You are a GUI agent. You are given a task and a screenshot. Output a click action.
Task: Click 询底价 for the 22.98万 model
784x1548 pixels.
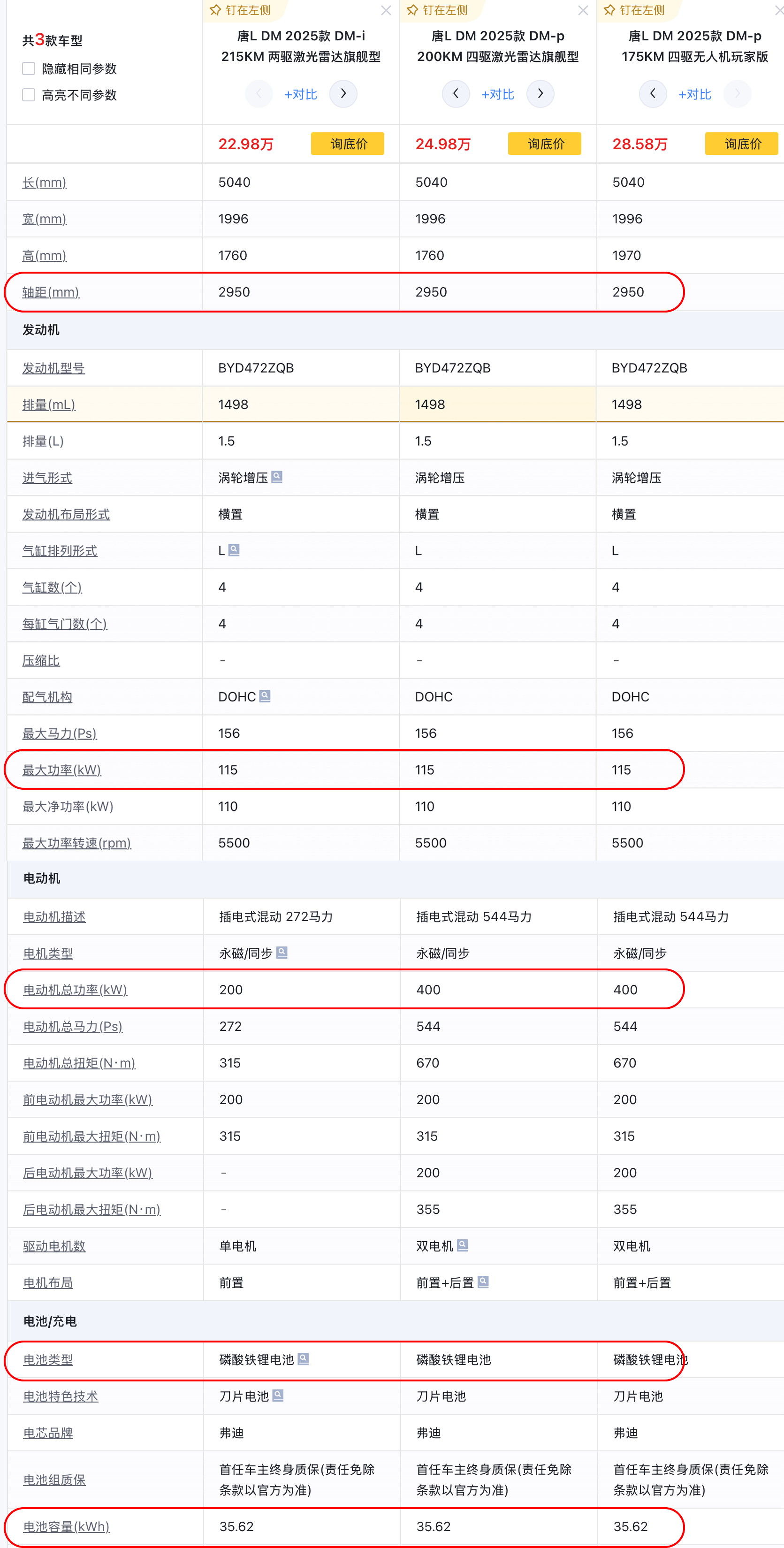(348, 144)
